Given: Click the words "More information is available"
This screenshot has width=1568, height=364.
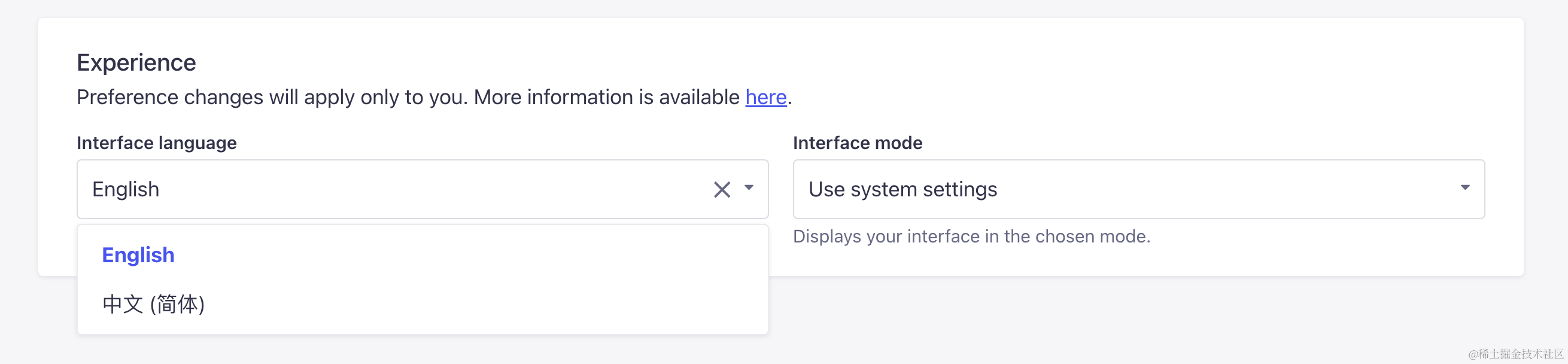Looking at the screenshot, I should click(606, 98).
